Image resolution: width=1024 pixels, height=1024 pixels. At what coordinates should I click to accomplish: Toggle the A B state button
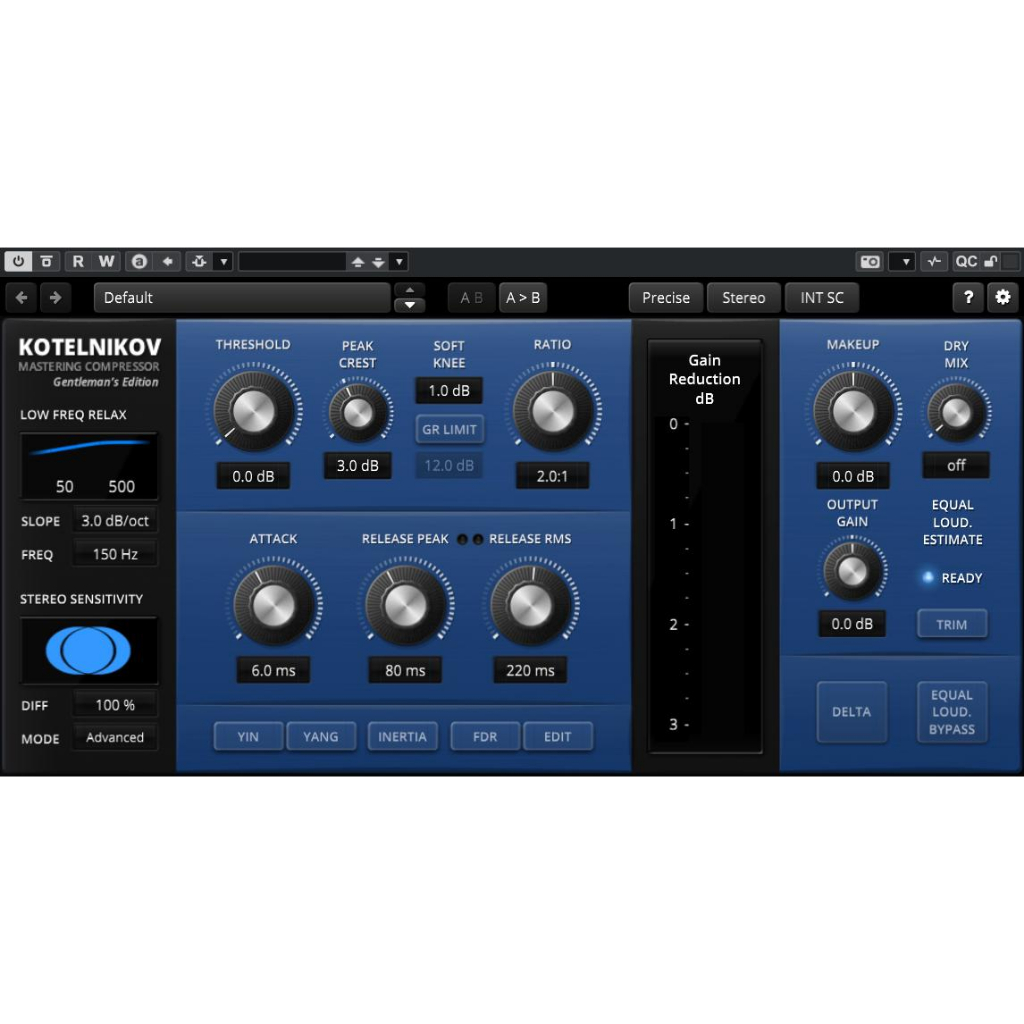tap(472, 298)
